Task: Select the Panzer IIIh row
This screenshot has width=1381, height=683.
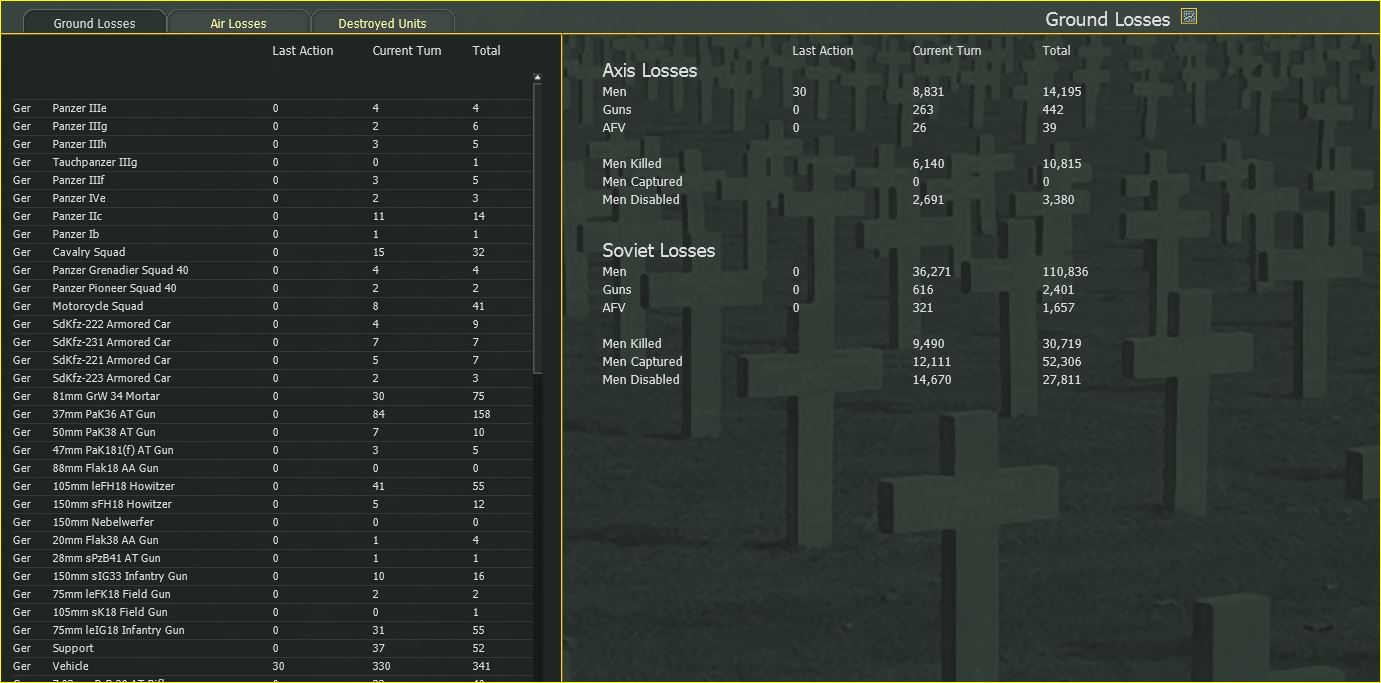Action: pos(270,144)
